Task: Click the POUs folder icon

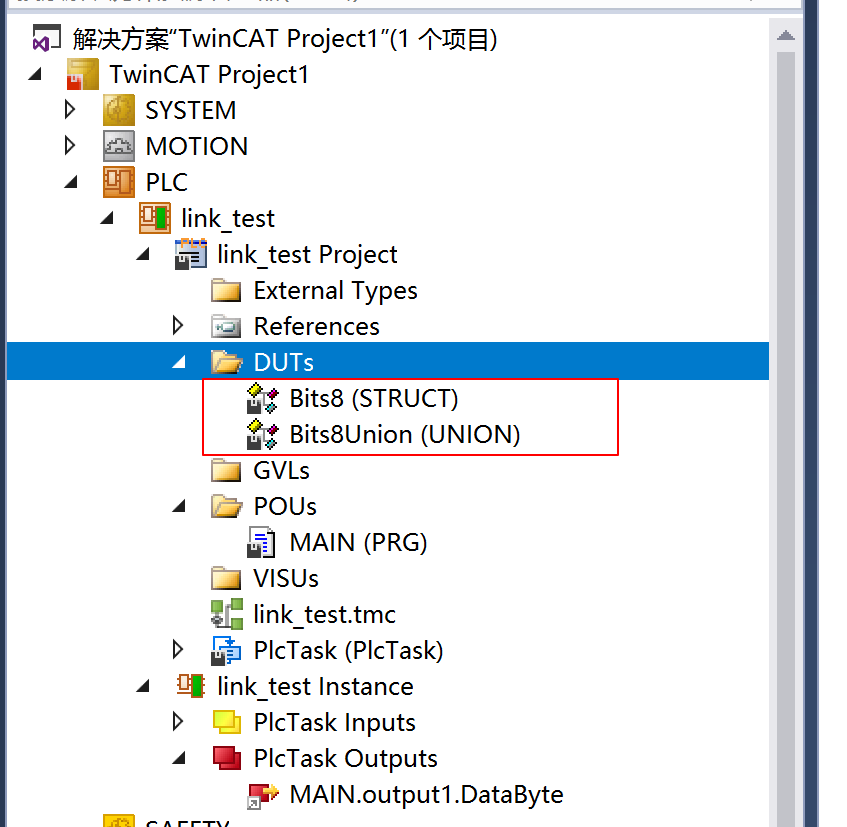Action: pyautogui.click(x=226, y=506)
